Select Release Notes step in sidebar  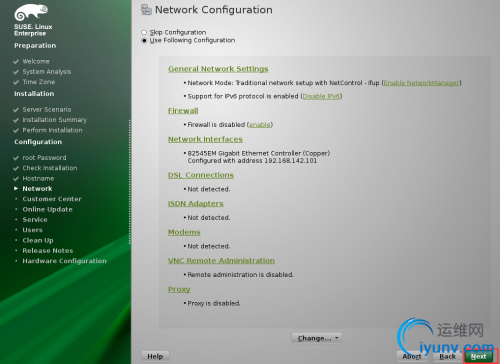(48, 251)
